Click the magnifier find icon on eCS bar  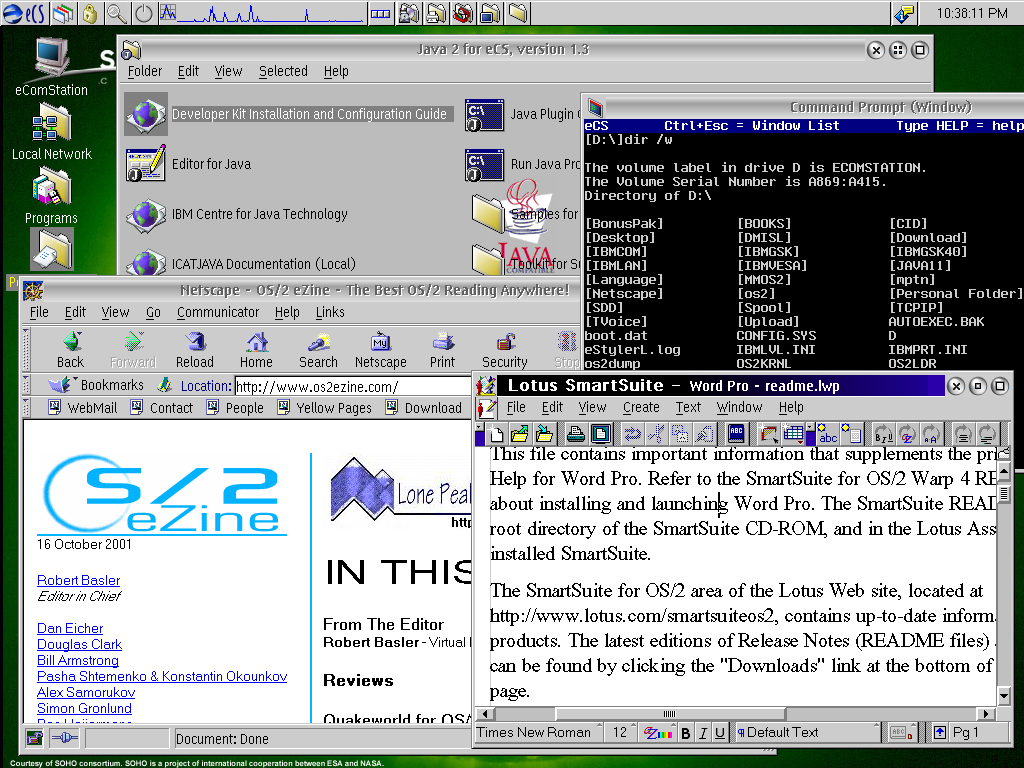click(116, 13)
